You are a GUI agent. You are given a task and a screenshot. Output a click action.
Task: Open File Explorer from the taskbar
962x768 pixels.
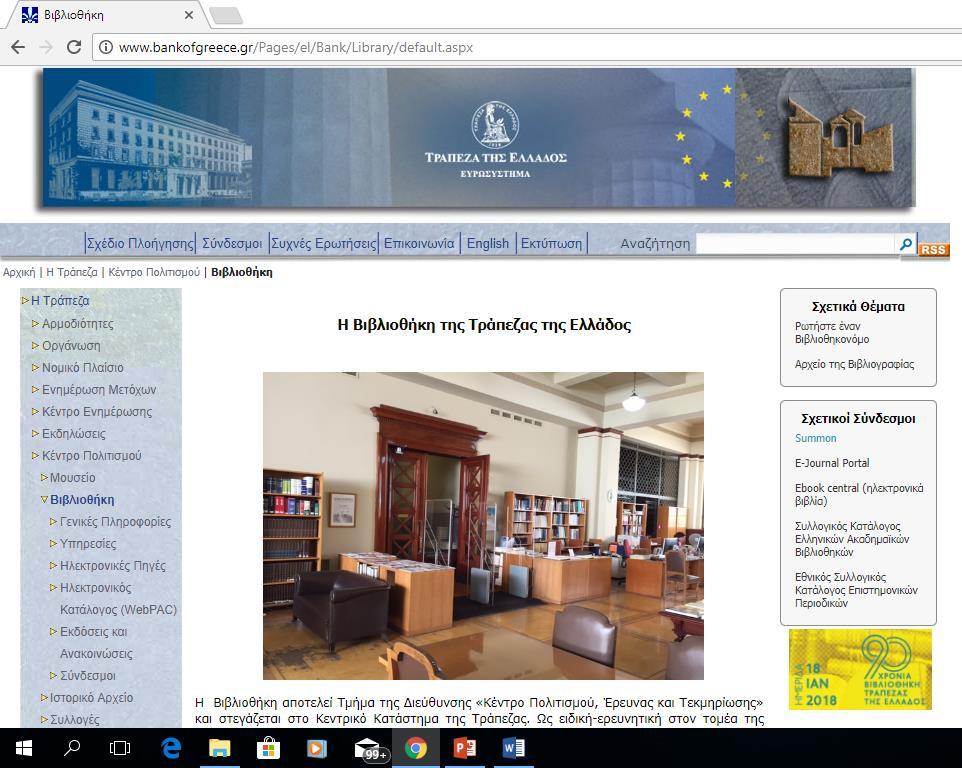219,748
